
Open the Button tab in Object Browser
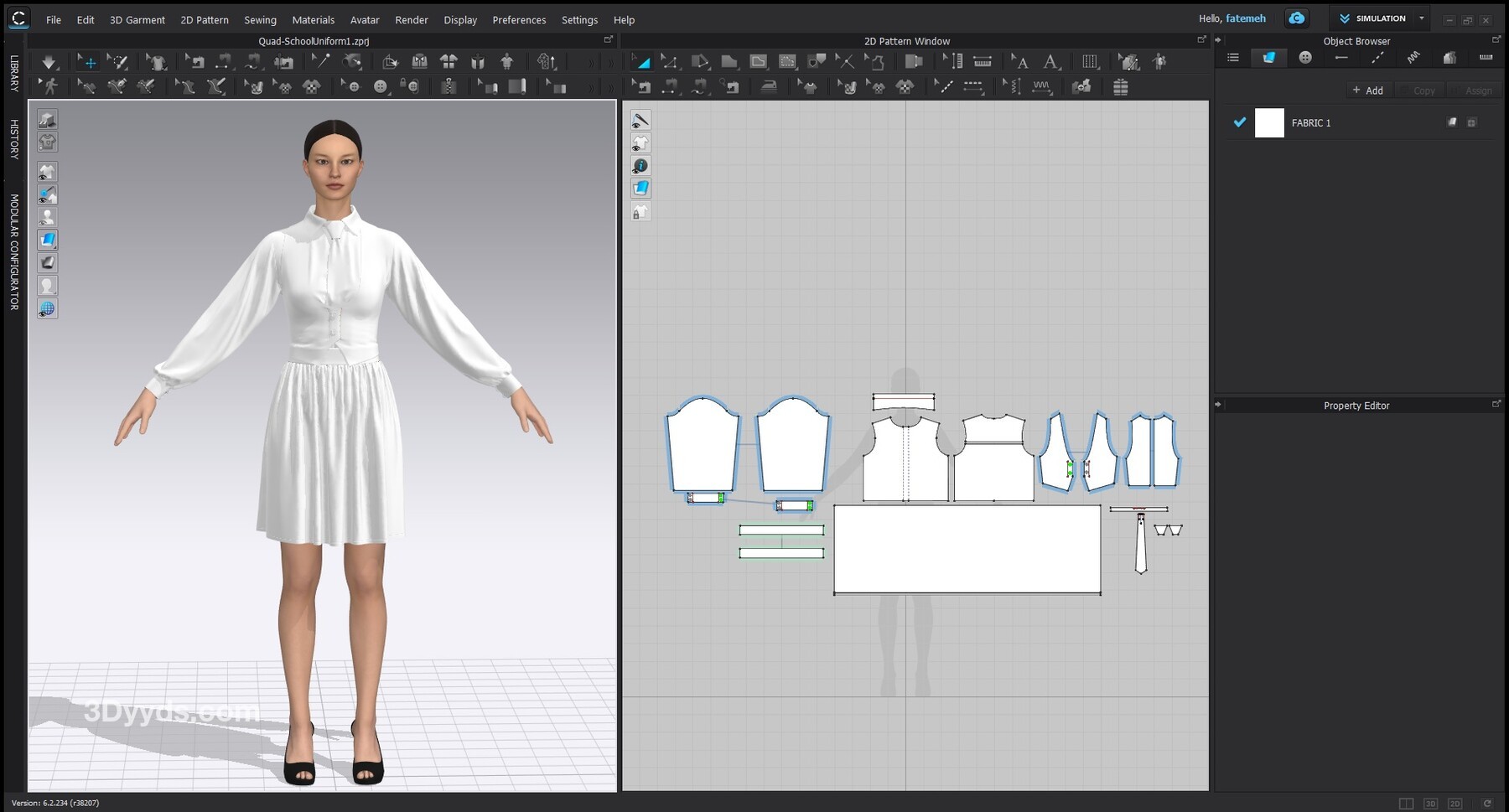pyautogui.click(x=1304, y=58)
